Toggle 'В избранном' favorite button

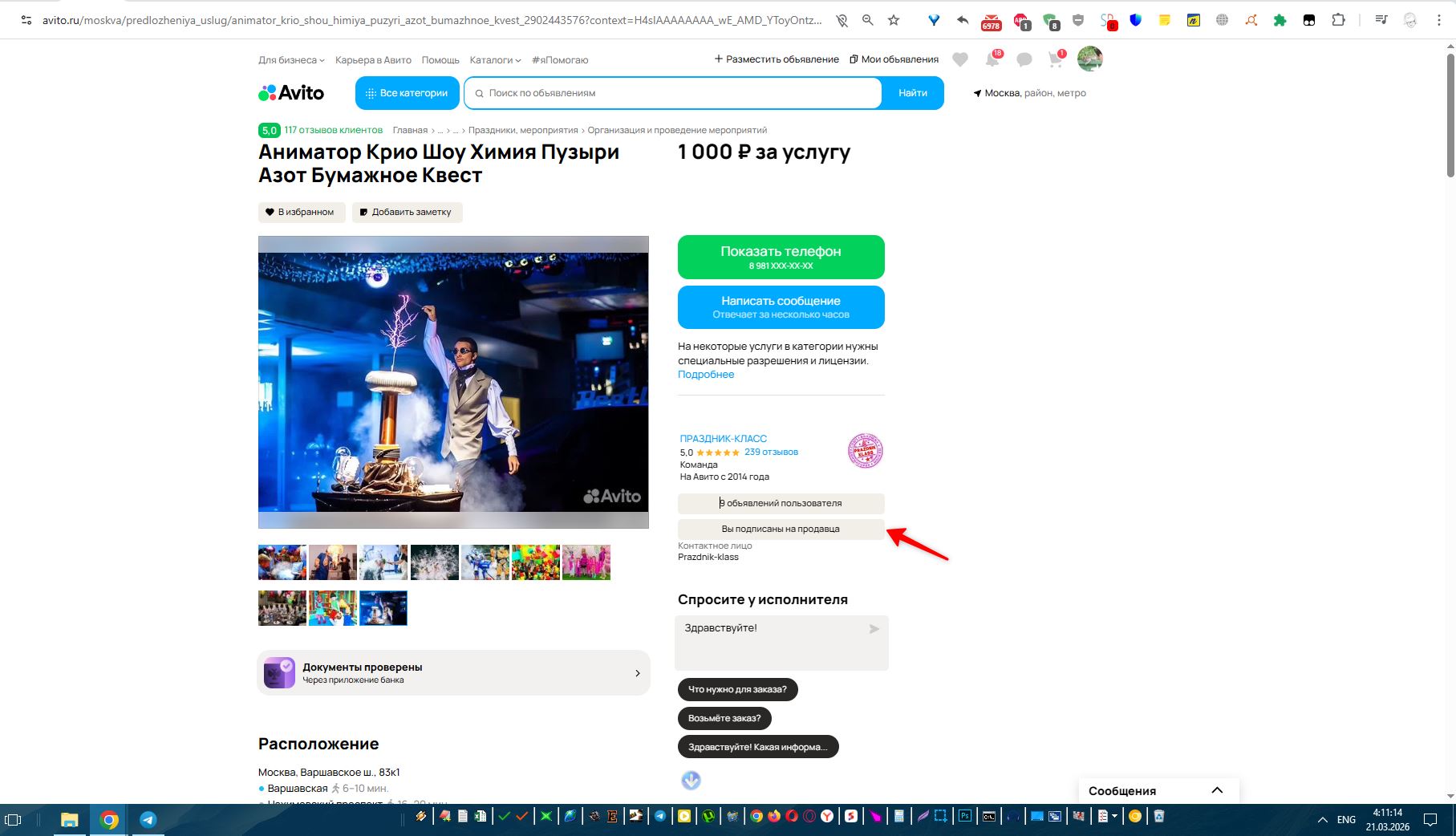(301, 212)
